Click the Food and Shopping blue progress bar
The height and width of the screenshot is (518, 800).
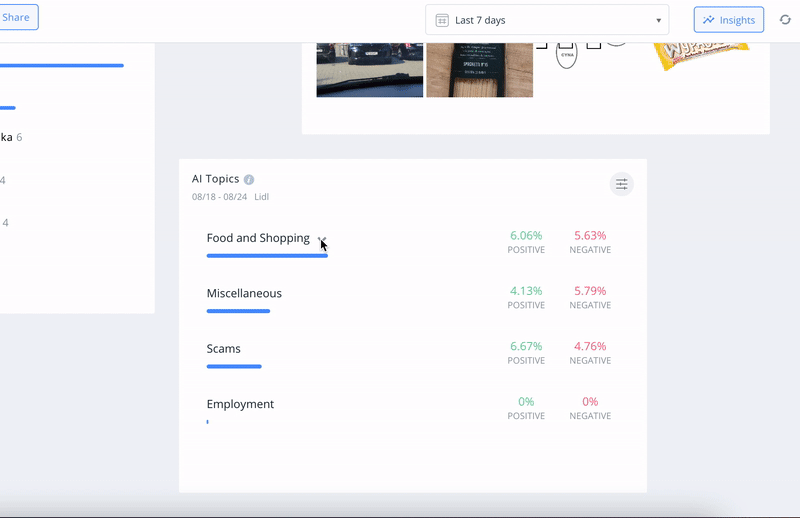tap(267, 256)
